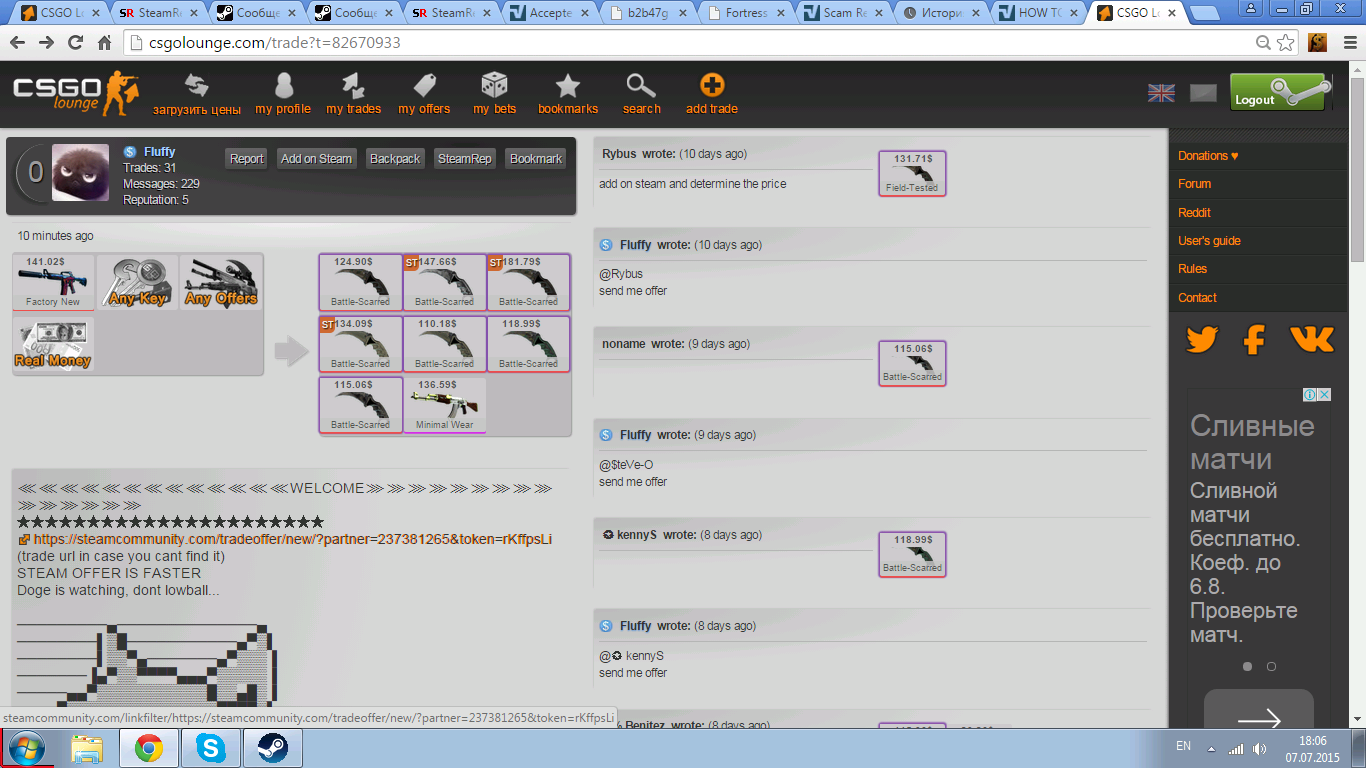Bookmark this page with star icon
The width and height of the screenshot is (1366, 768).
1286,43
